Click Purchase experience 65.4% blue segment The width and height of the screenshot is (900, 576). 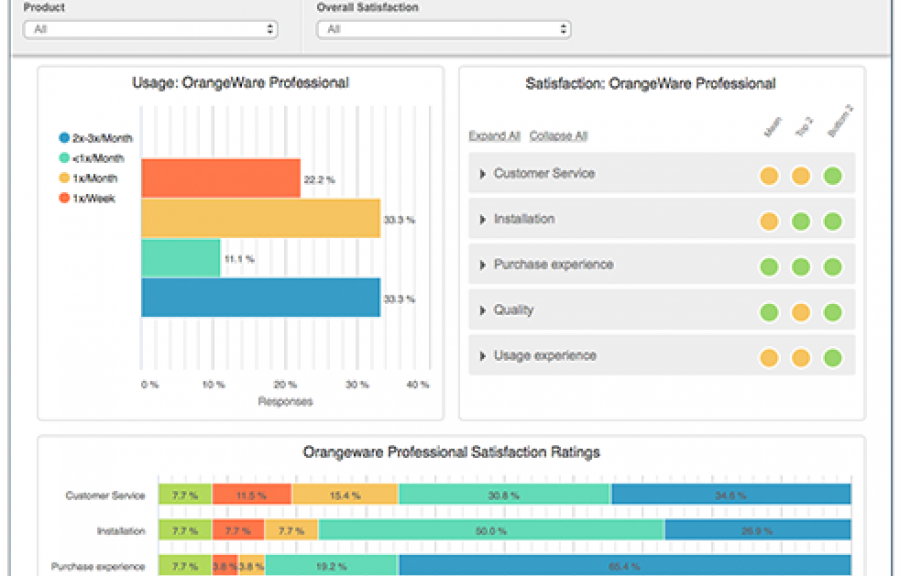(x=625, y=566)
